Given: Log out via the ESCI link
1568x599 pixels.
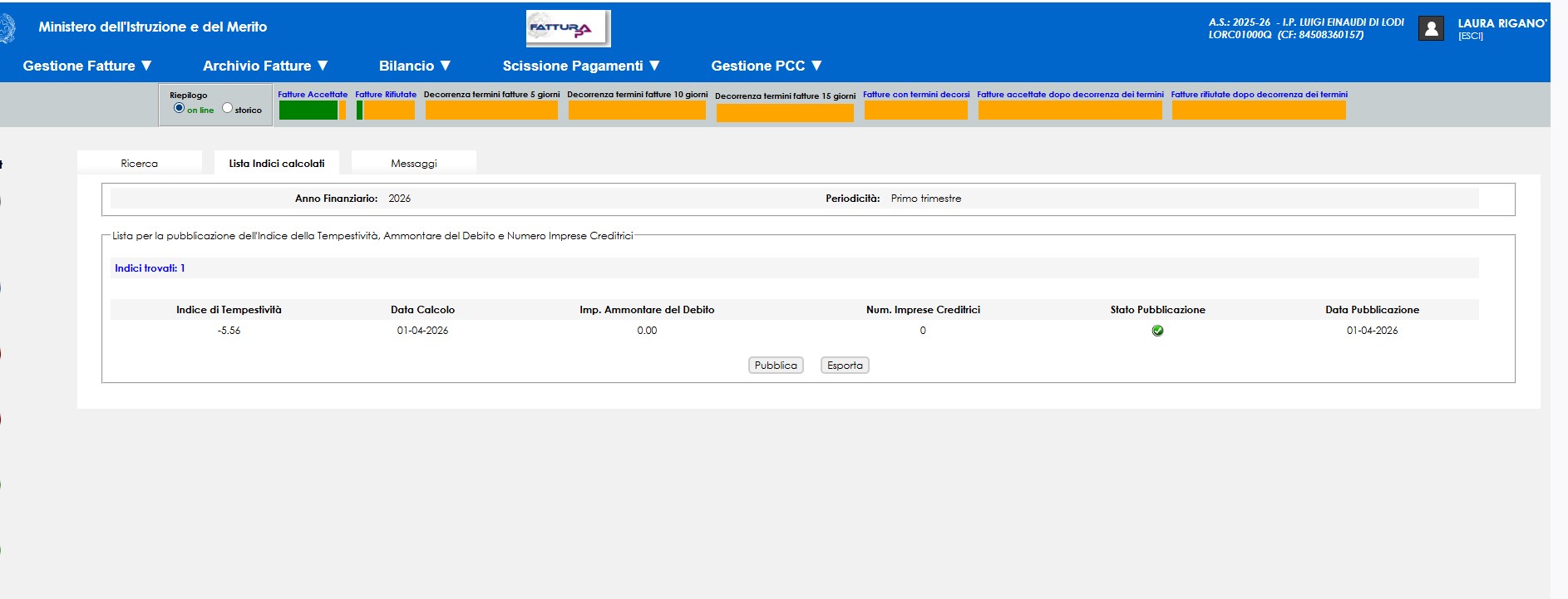Looking at the screenshot, I should tap(1470, 37).
